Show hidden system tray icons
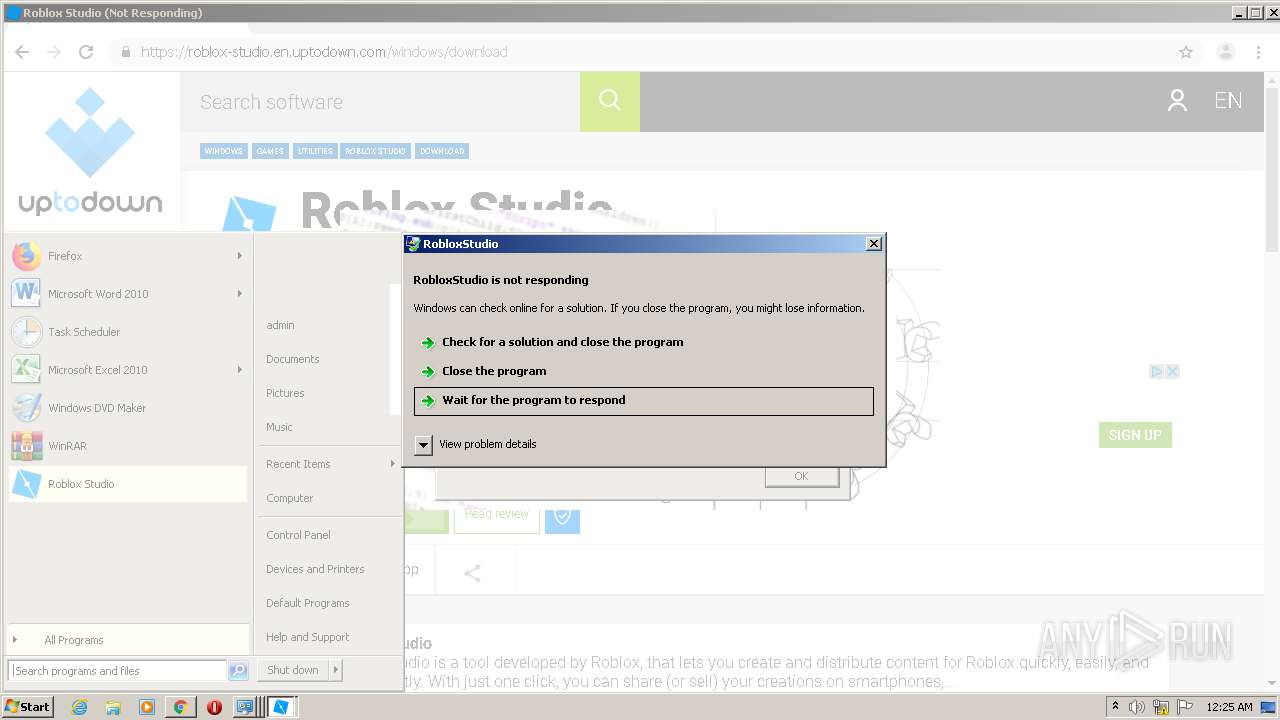Screen dimensions: 1280x720 coord(1115,706)
